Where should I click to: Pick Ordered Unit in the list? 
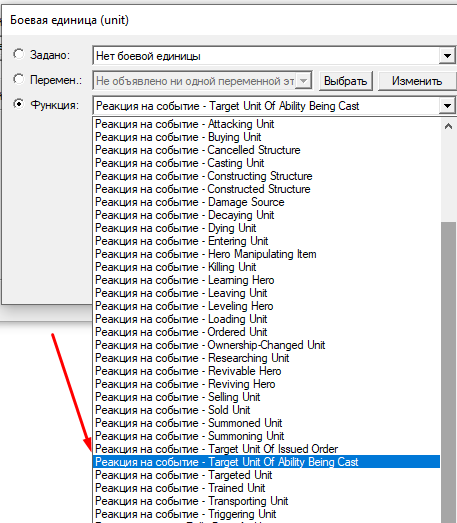266,332
